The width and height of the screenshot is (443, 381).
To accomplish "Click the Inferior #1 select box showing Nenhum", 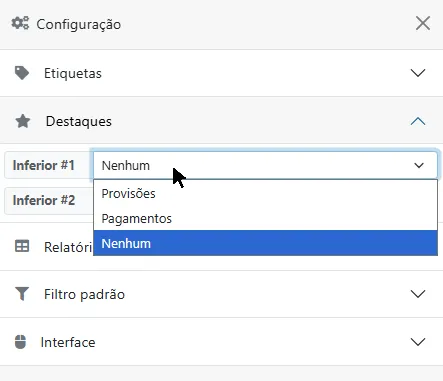I will point(265,165).
